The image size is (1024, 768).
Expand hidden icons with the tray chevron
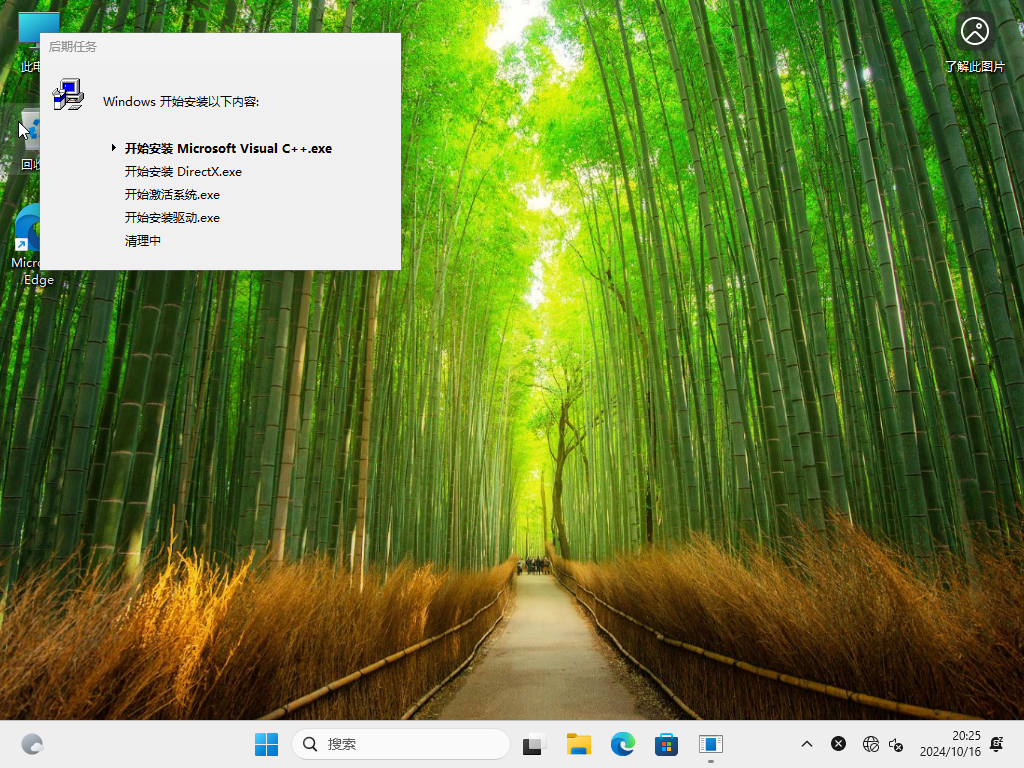click(x=806, y=744)
